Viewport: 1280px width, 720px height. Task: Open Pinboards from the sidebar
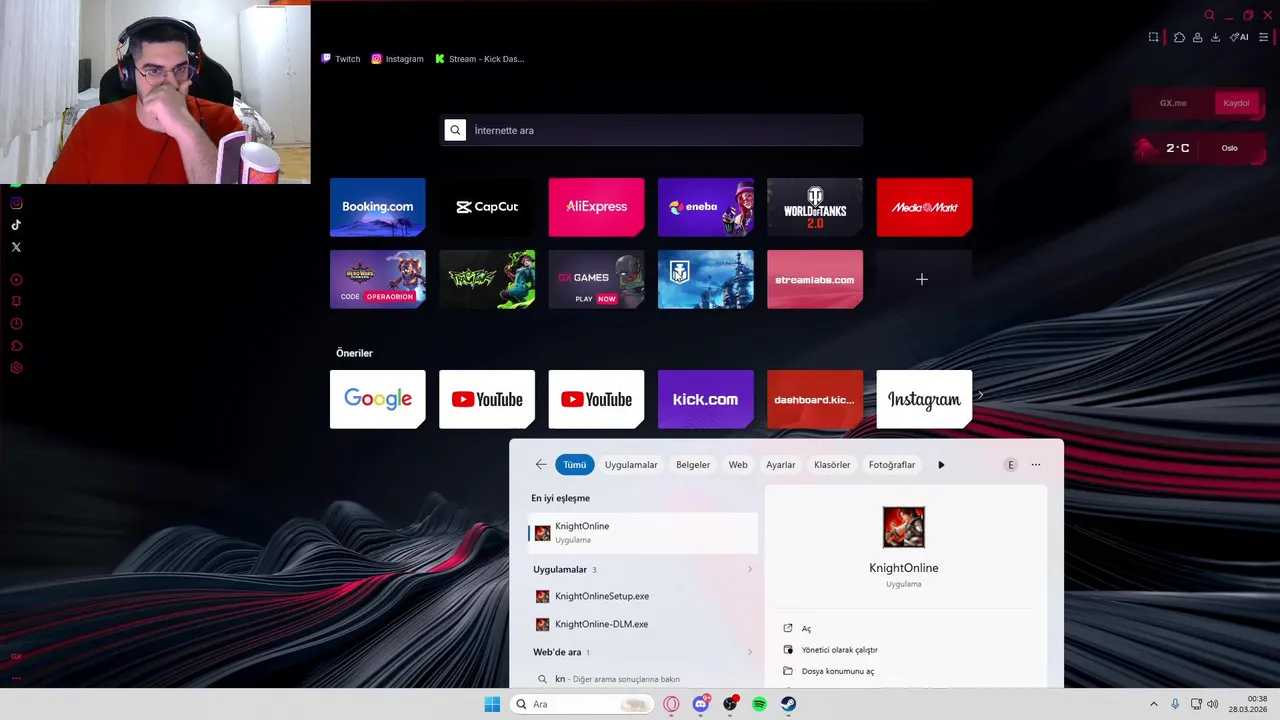pyautogui.click(x=16, y=302)
